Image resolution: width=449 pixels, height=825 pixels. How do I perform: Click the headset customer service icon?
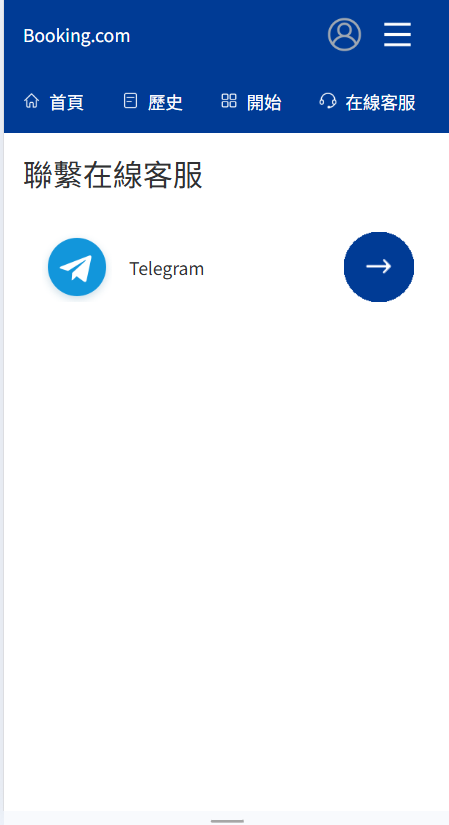coord(327,100)
